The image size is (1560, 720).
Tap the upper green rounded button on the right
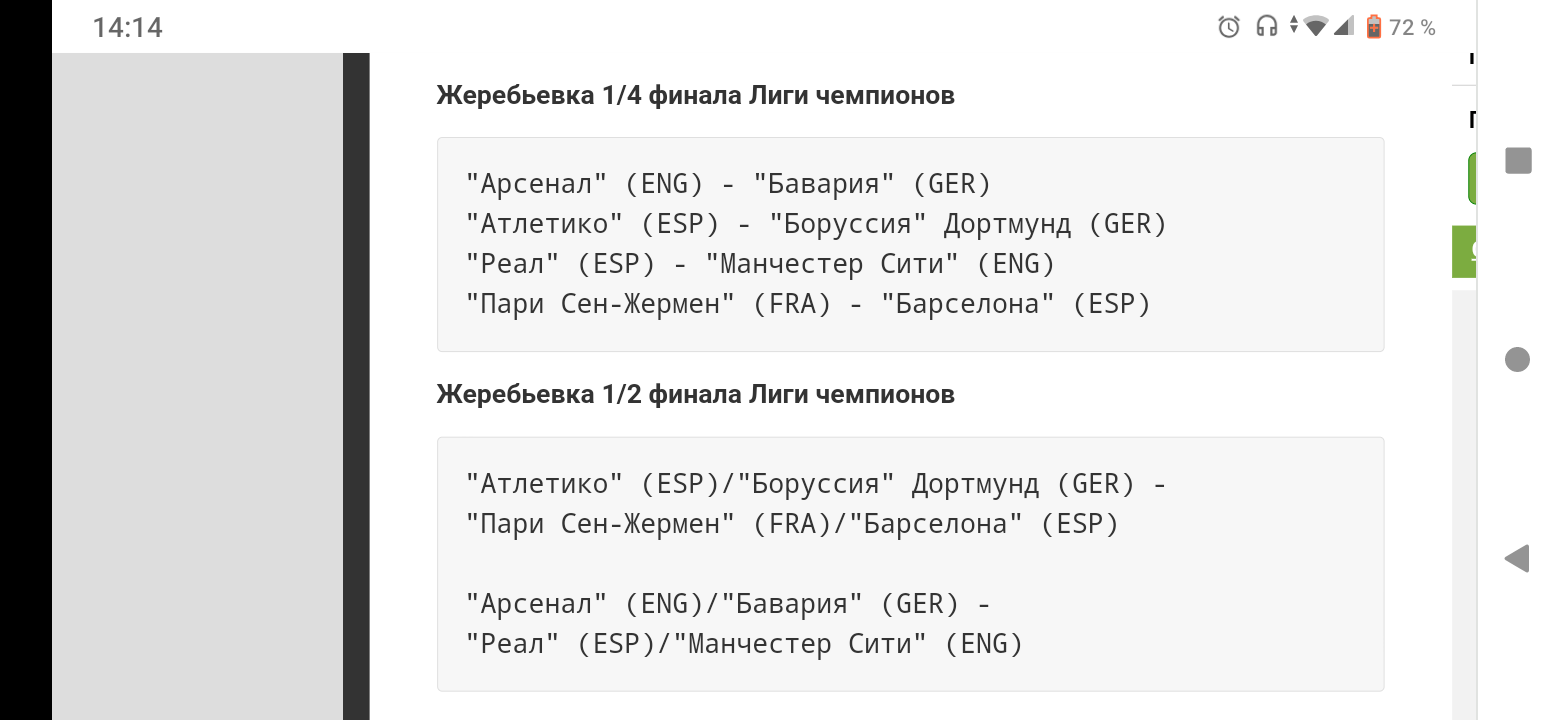coord(1473,178)
